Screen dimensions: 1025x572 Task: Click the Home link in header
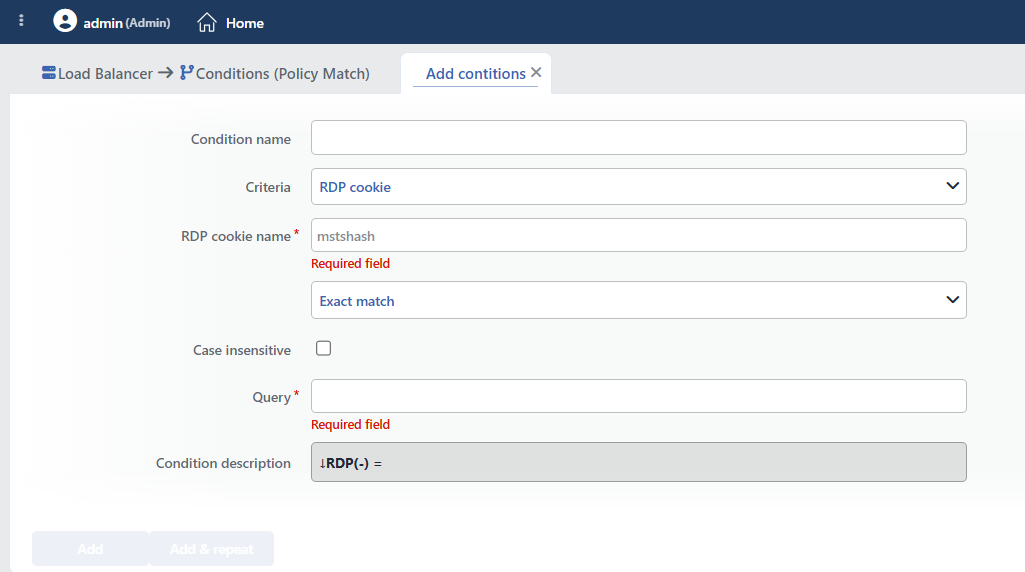pos(244,24)
